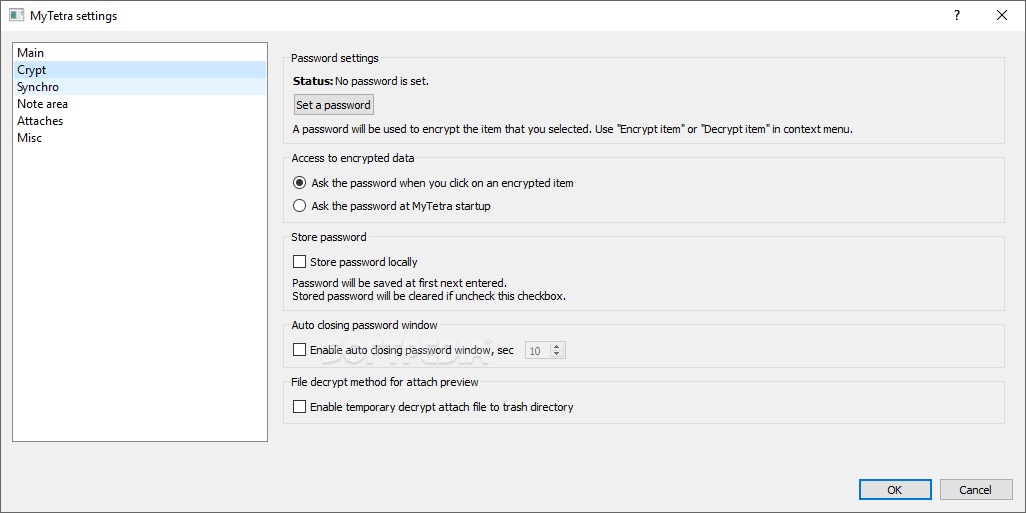The width and height of the screenshot is (1026, 513).
Task: Select ask password when clicking encrypted item
Action: coord(433,183)
